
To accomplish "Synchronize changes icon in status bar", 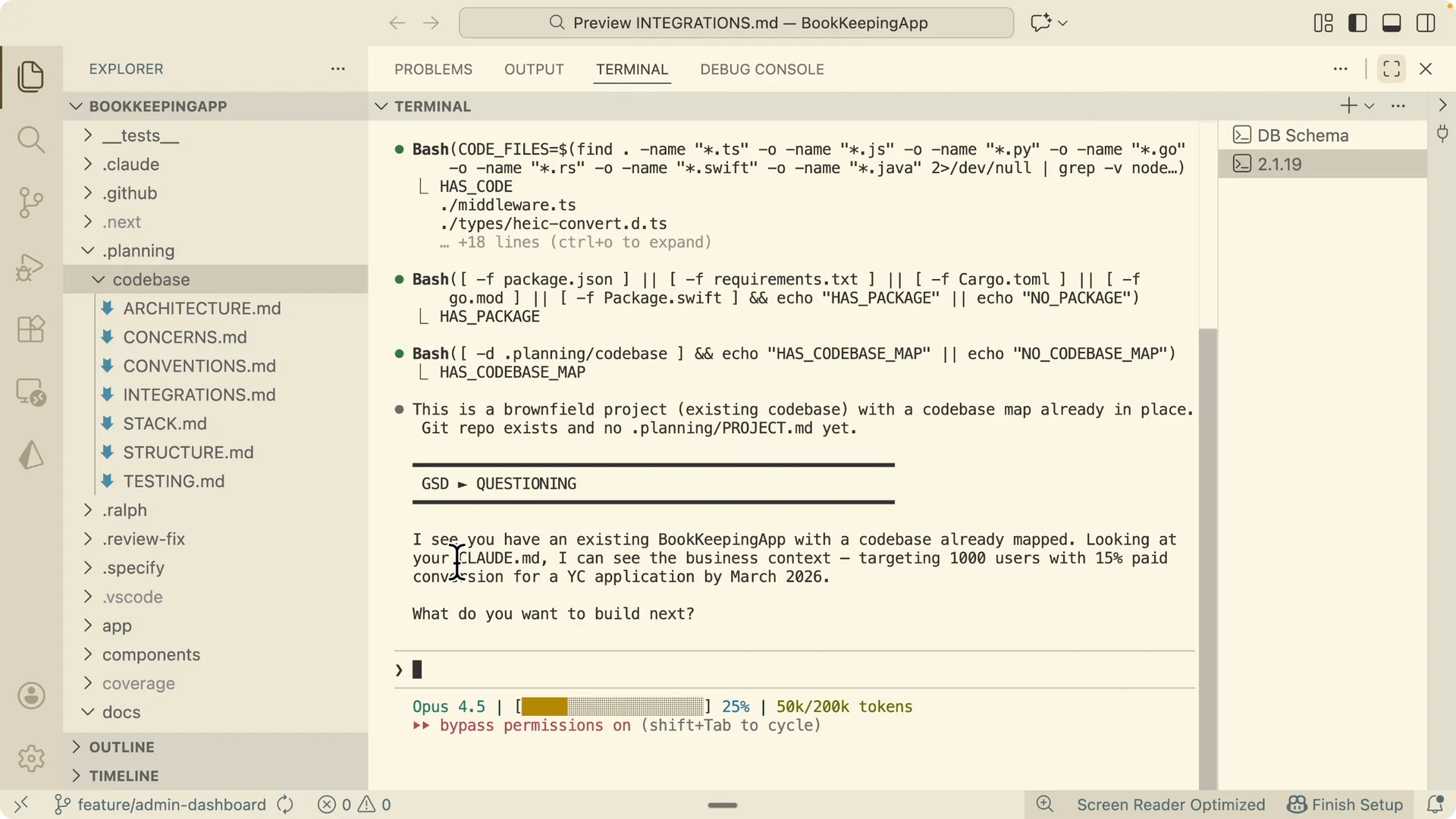I will tap(285, 805).
